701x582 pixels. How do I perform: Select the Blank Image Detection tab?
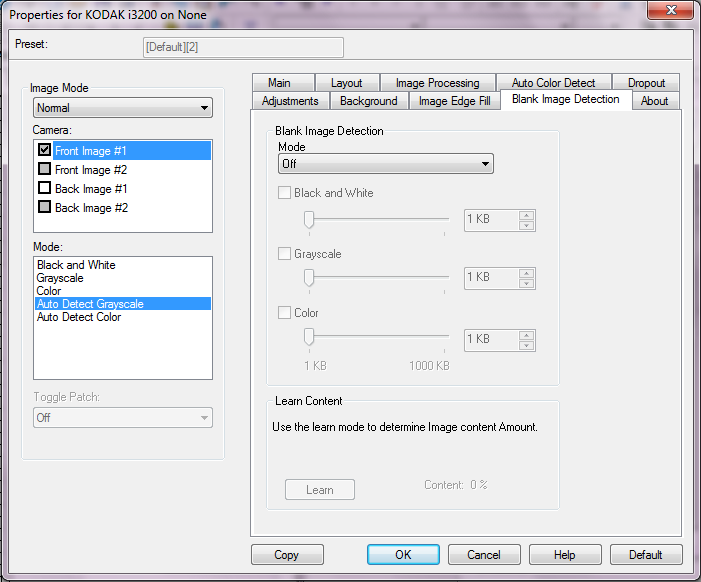566,99
